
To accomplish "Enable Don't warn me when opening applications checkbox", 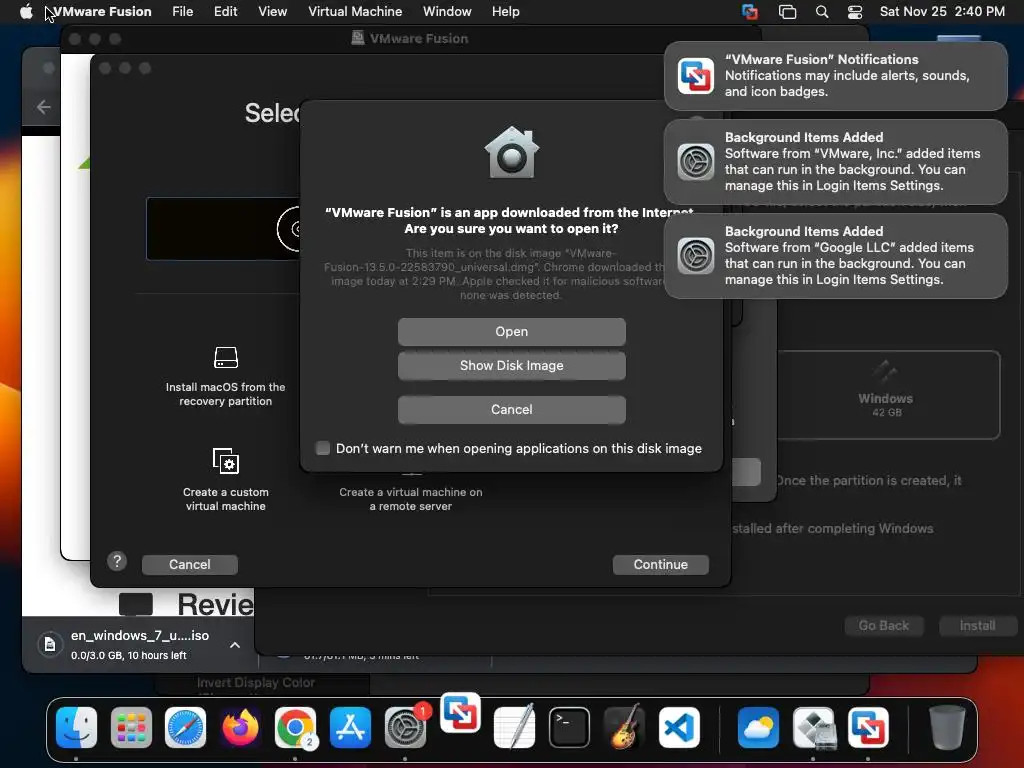I will point(323,448).
